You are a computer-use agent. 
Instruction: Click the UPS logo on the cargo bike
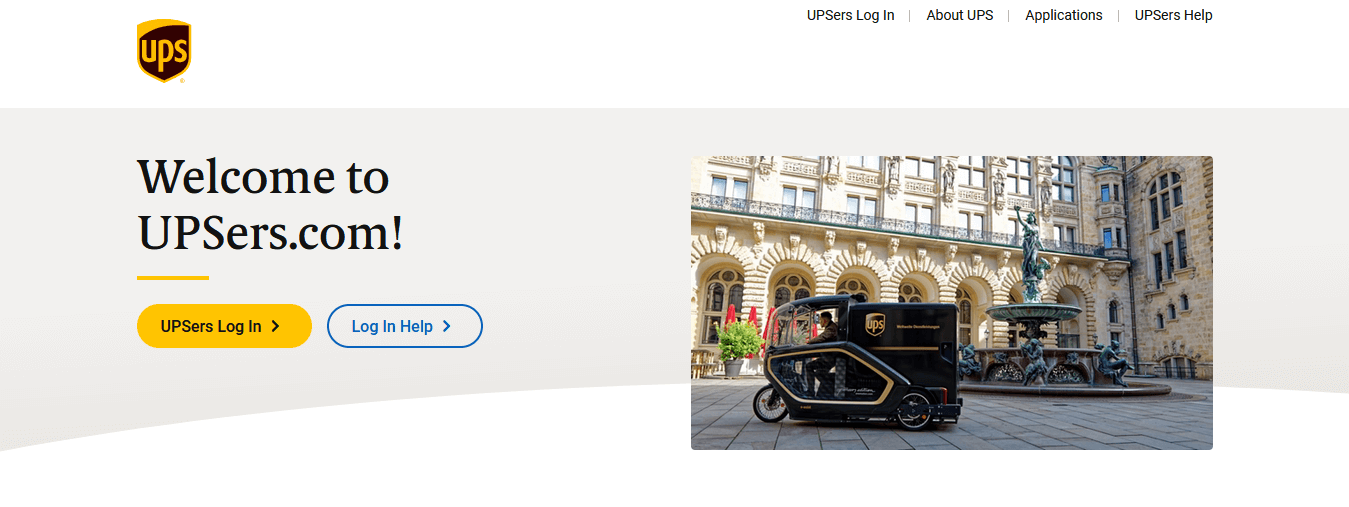(875, 324)
